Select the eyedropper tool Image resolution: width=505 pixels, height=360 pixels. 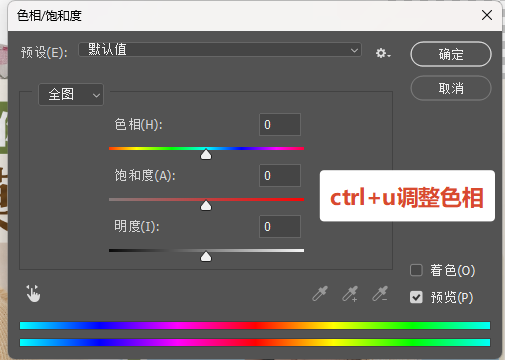pyautogui.click(x=320, y=294)
